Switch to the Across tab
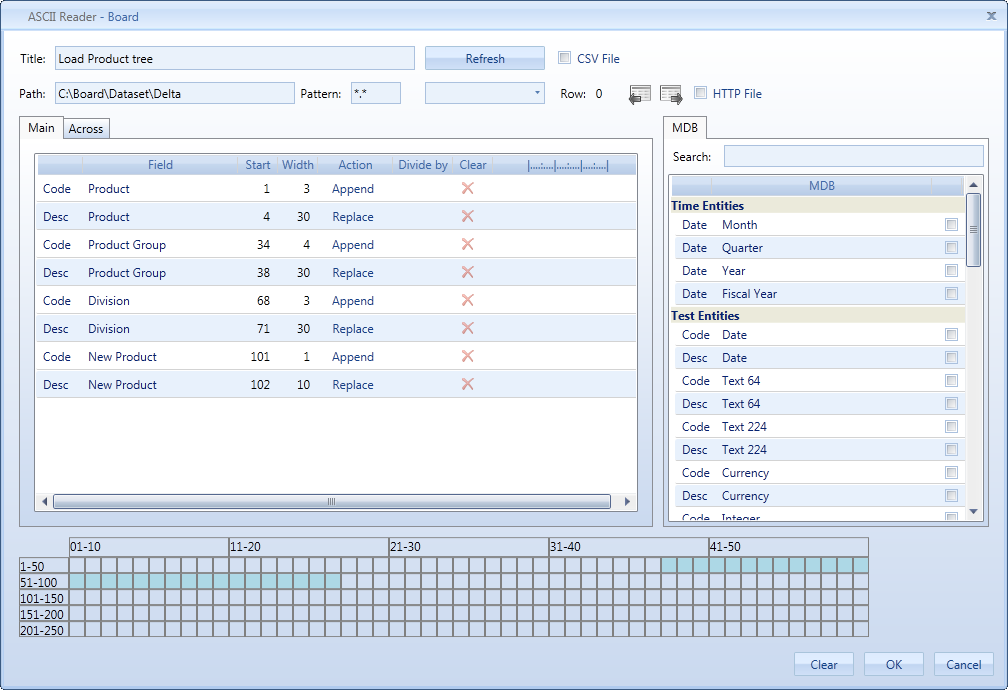Viewport: 1008px width, 690px height. 86,129
